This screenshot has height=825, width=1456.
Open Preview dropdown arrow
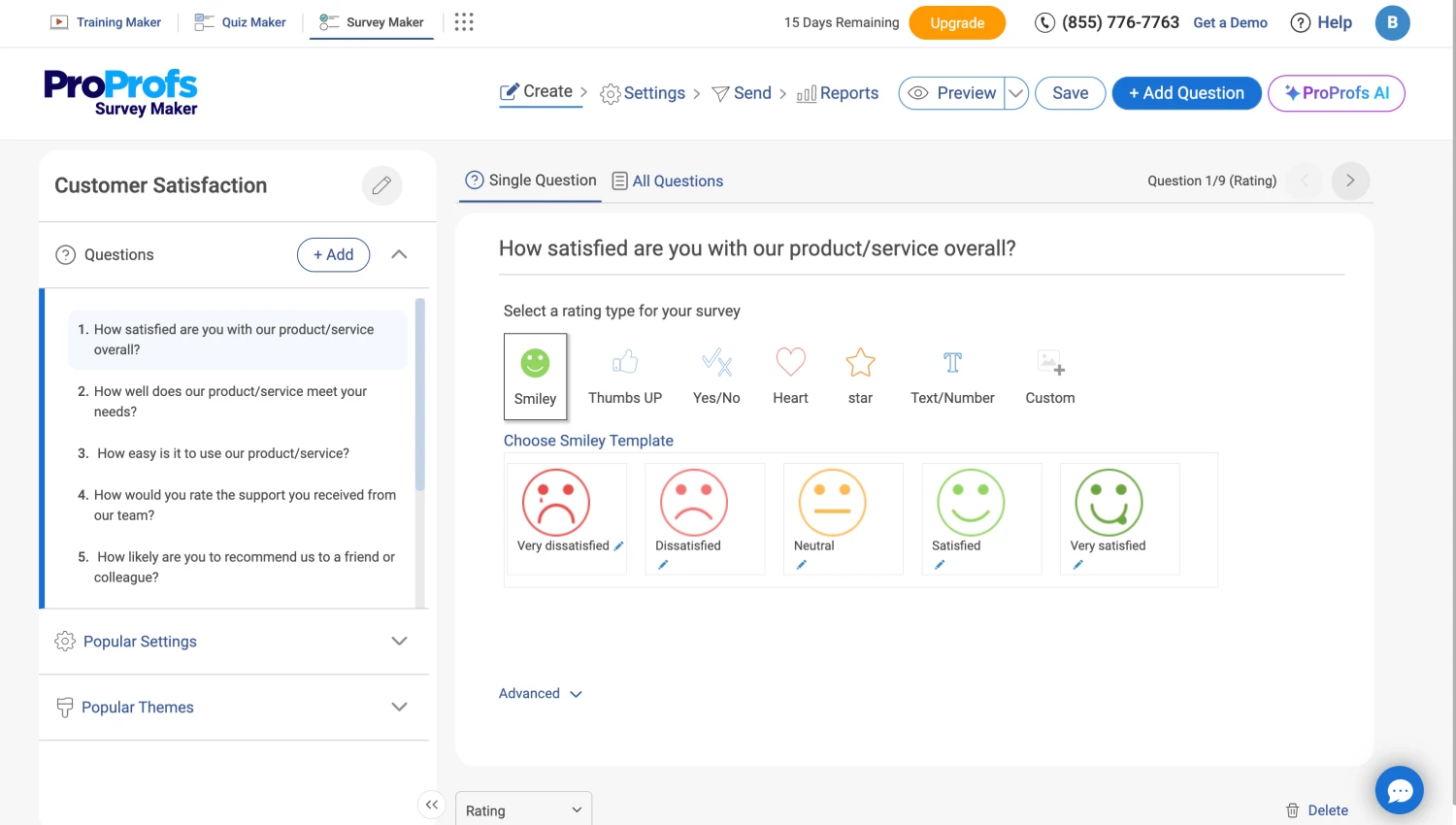click(x=1015, y=93)
